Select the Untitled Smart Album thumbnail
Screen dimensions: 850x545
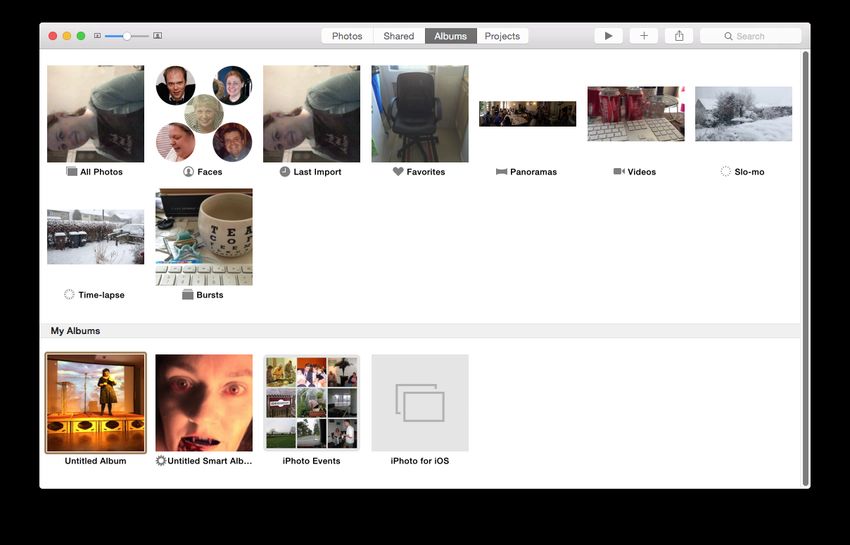tap(204, 403)
